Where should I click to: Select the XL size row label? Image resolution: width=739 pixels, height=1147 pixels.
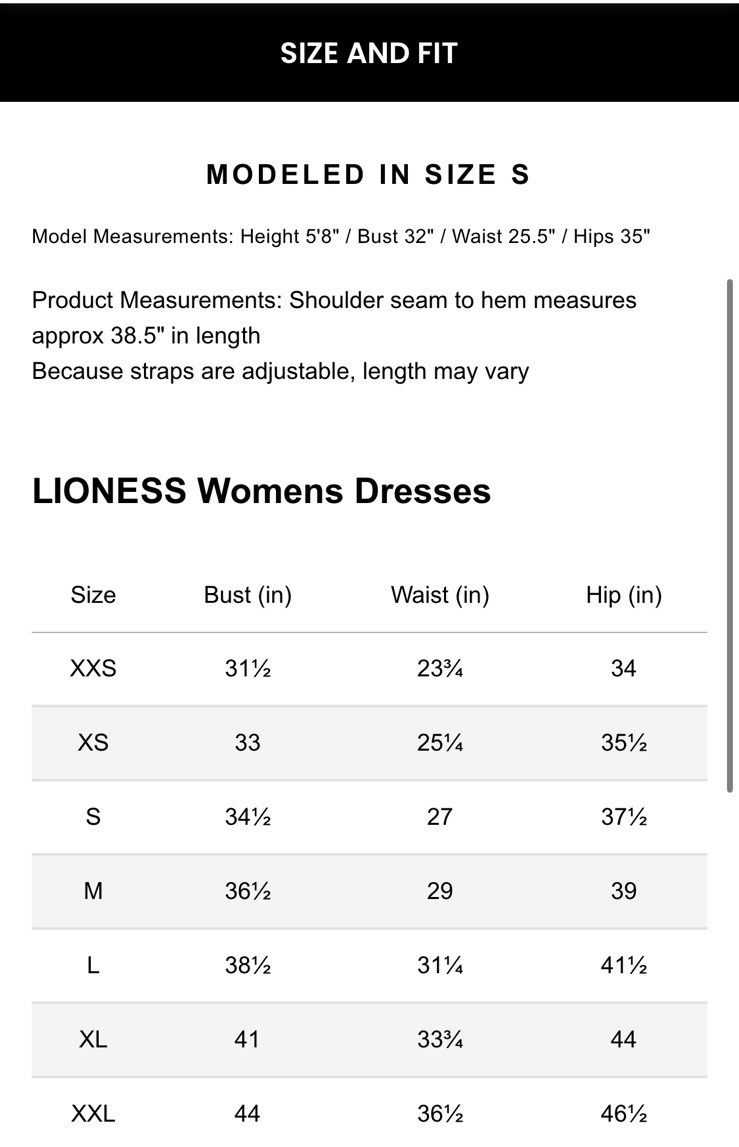tap(93, 1039)
